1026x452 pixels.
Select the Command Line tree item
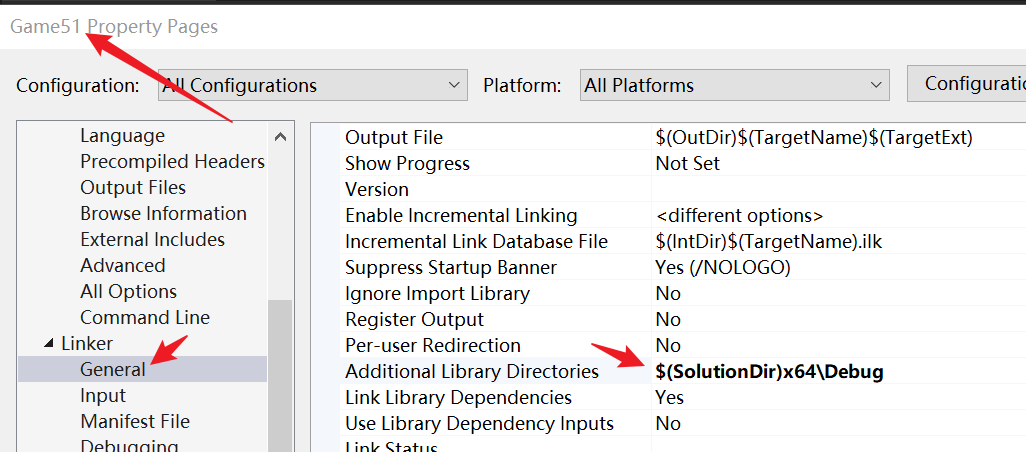tap(145, 318)
